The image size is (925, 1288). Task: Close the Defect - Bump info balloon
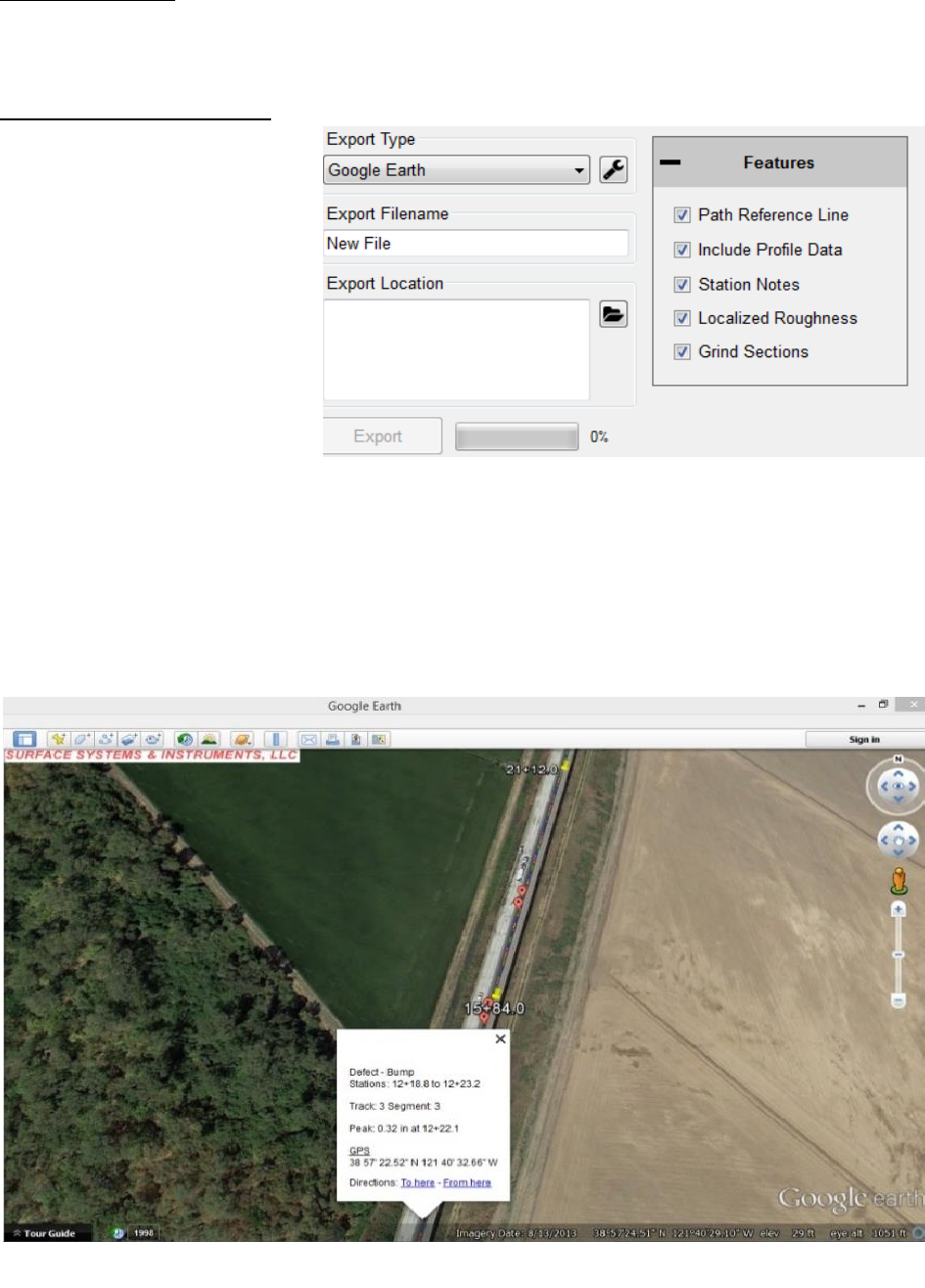coord(500,1039)
